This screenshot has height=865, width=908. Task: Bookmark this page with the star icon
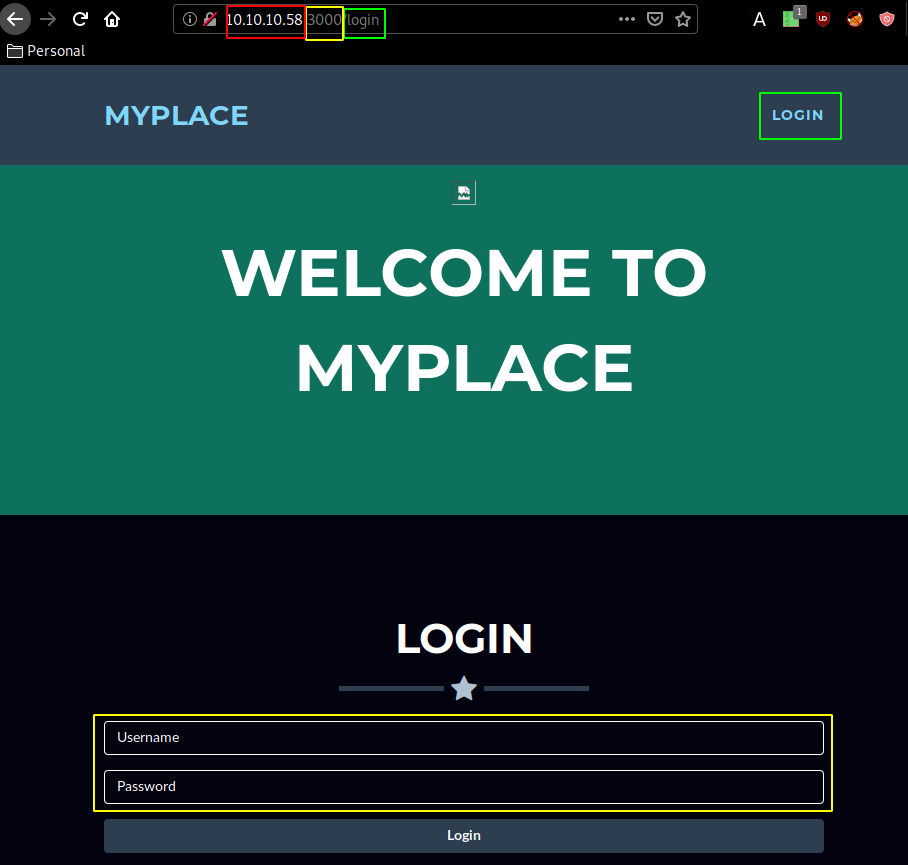[x=683, y=19]
